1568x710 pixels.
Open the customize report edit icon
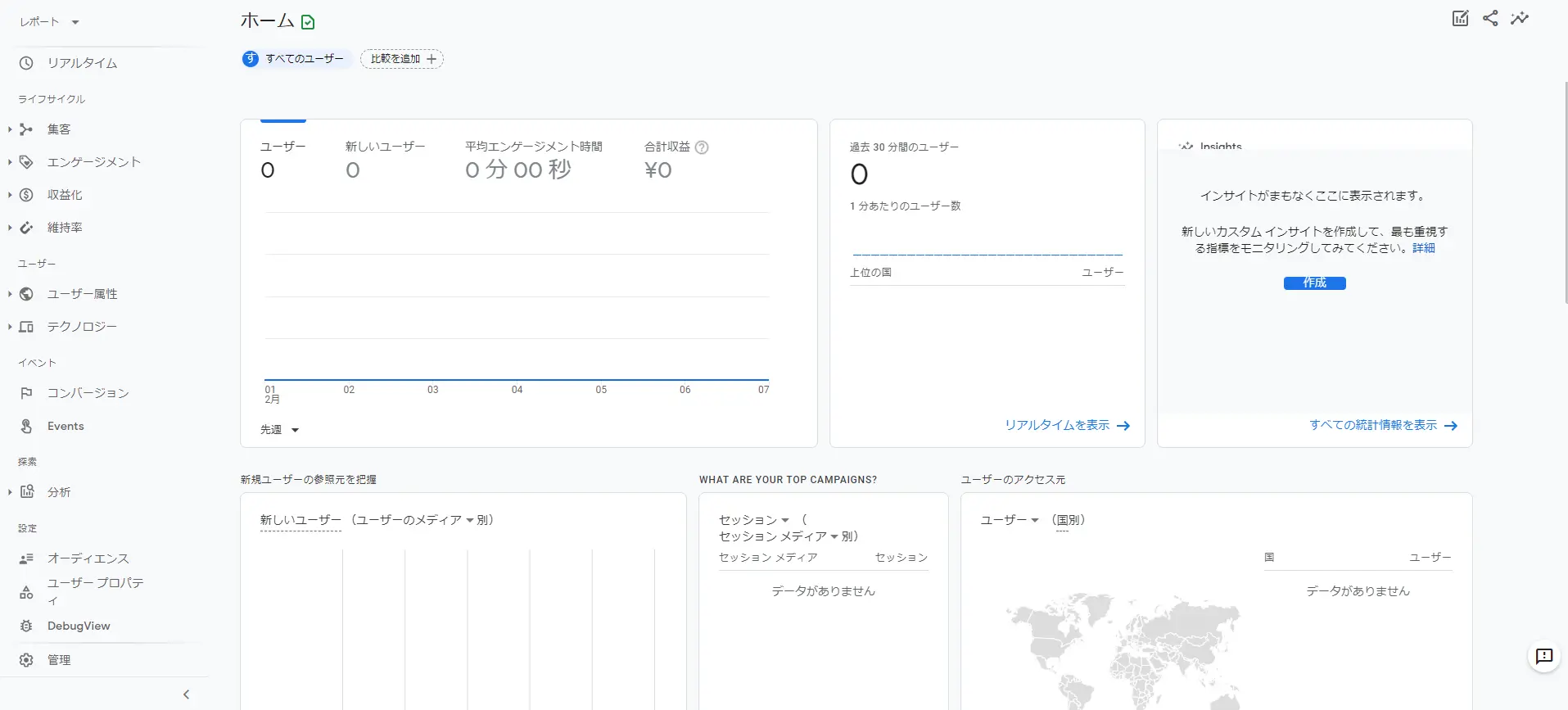(x=1461, y=18)
